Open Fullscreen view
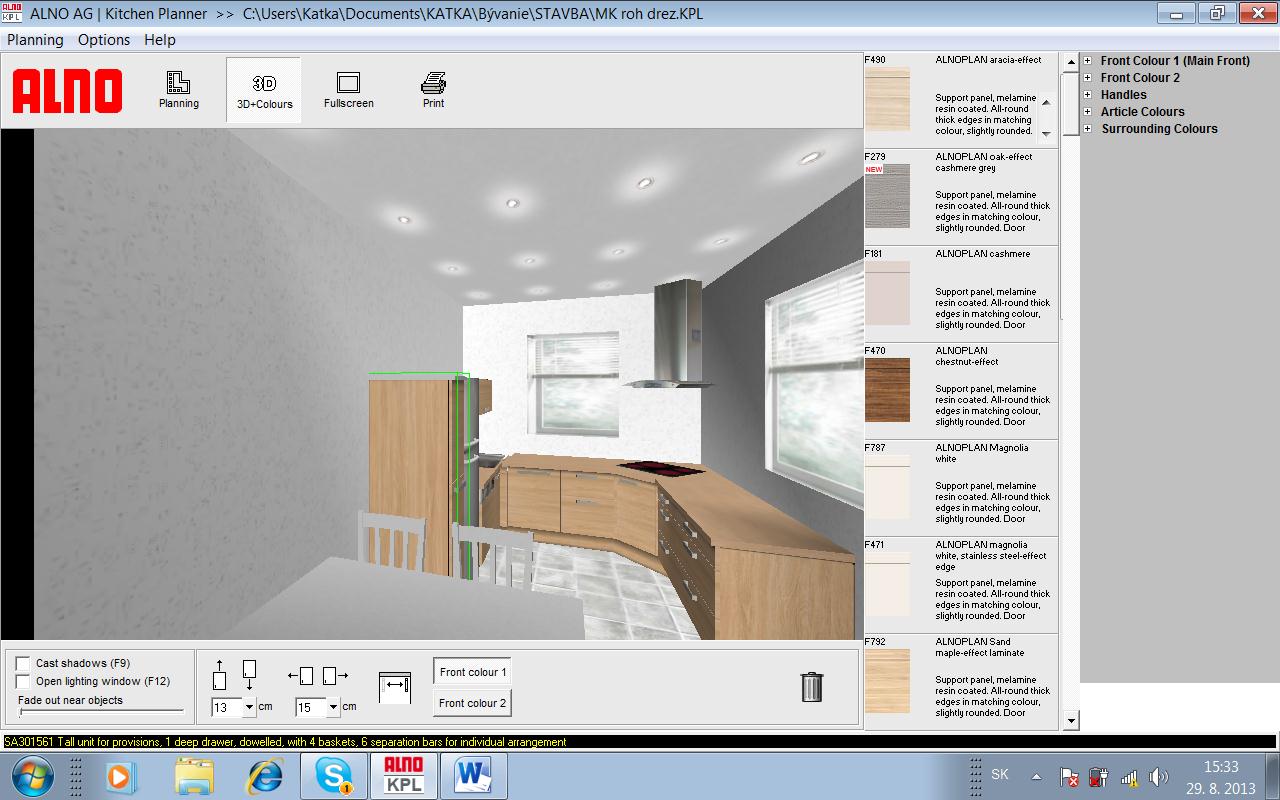The height and width of the screenshot is (800, 1280). click(348, 89)
